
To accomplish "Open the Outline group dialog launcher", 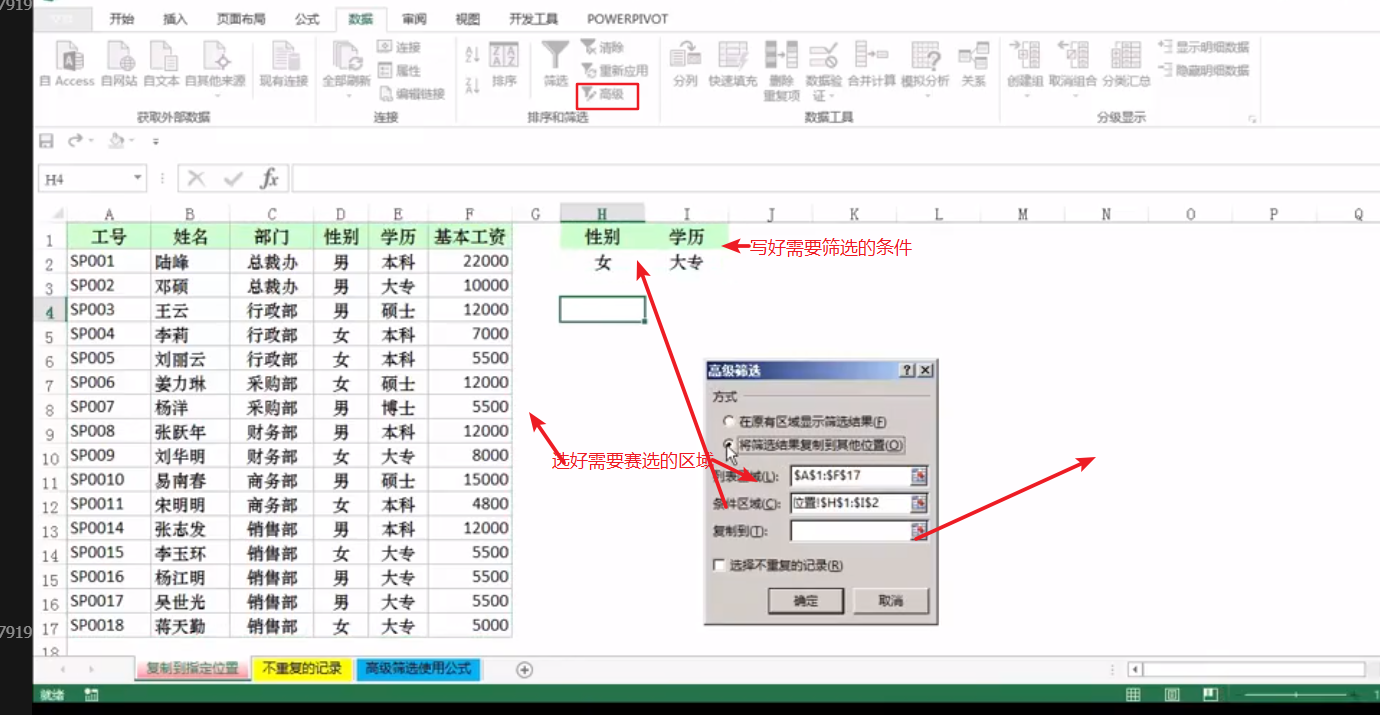I will click(1252, 119).
